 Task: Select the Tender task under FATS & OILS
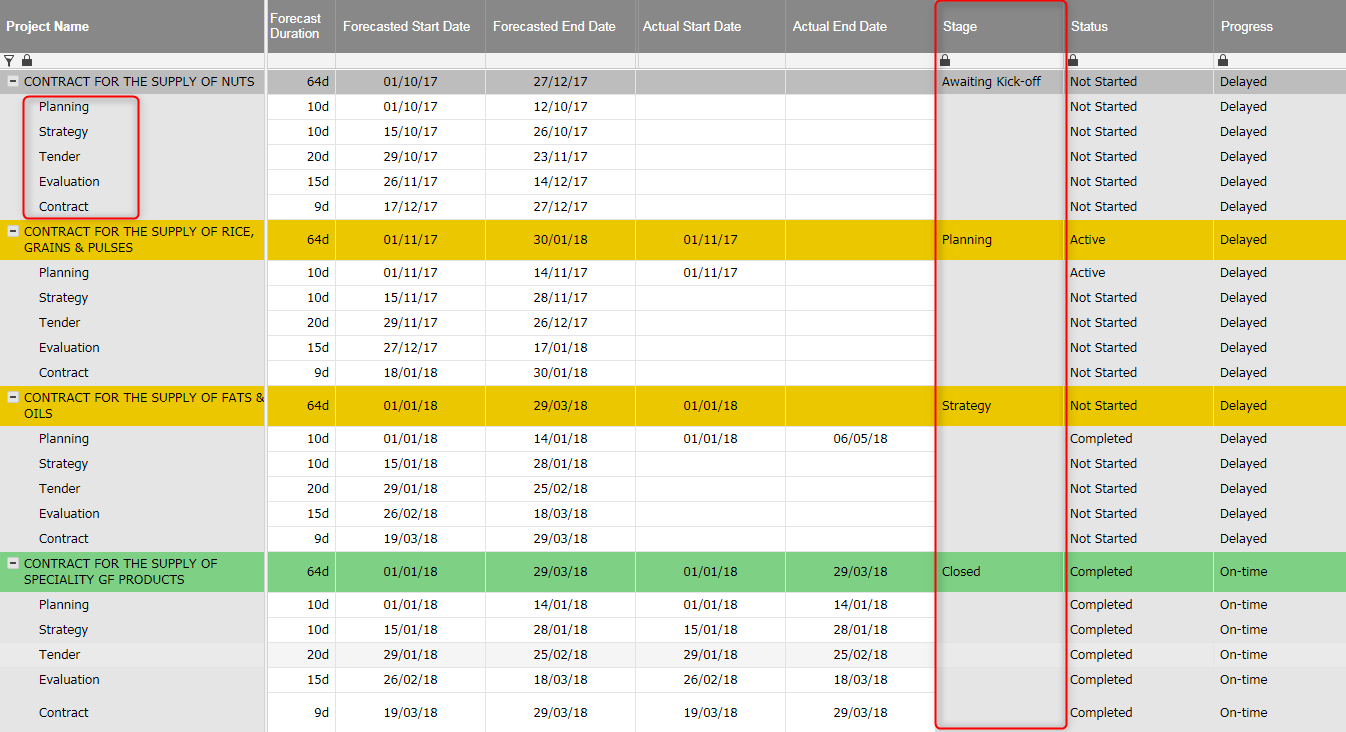pos(59,488)
